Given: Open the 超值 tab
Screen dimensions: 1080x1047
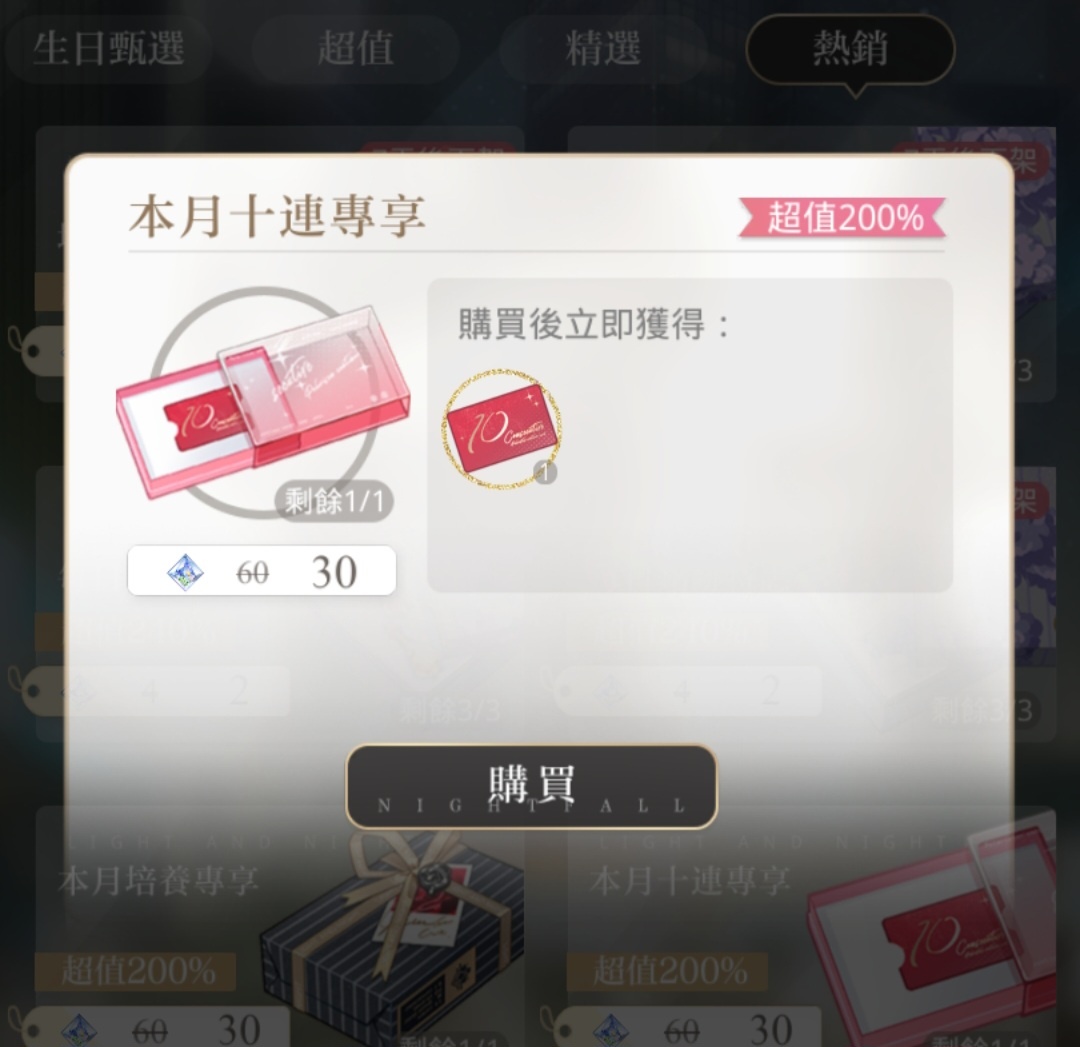Looking at the screenshot, I should 355,48.
